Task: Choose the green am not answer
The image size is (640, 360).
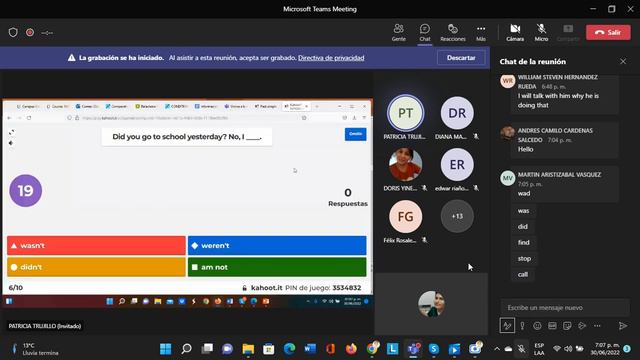Action: (277, 267)
